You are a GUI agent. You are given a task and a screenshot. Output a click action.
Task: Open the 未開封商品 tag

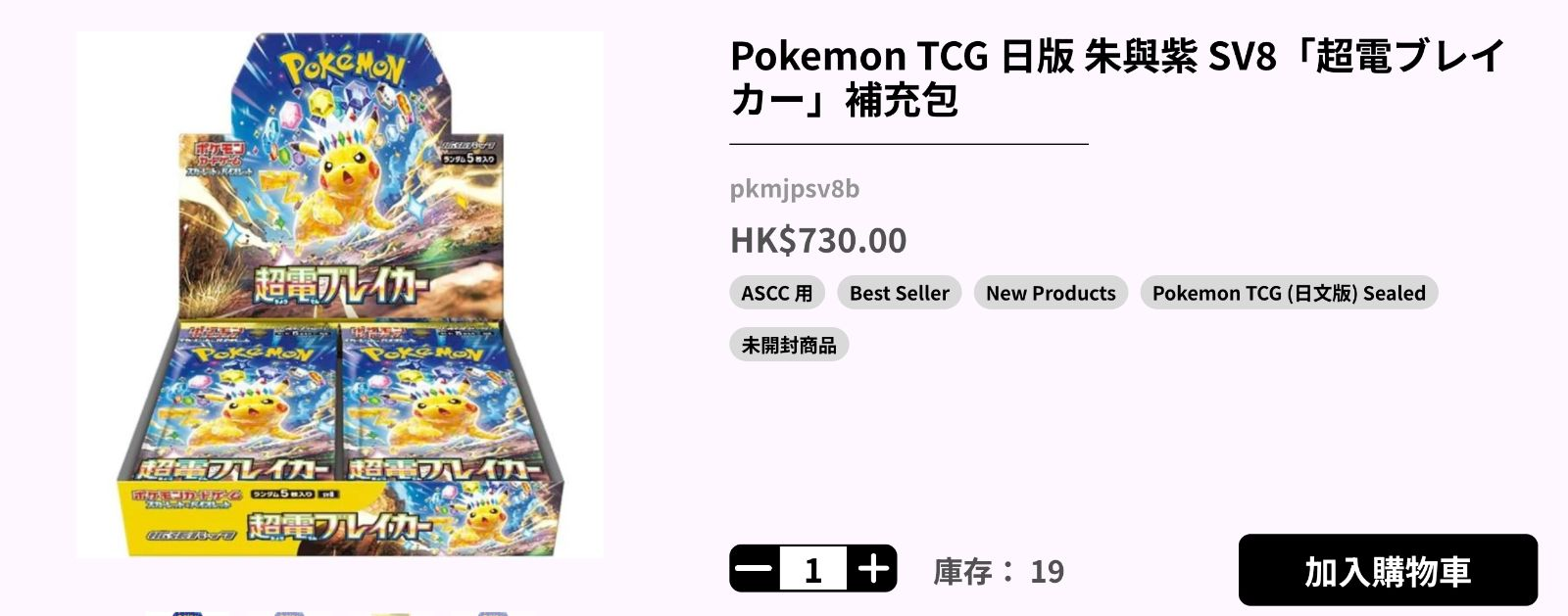coord(789,345)
